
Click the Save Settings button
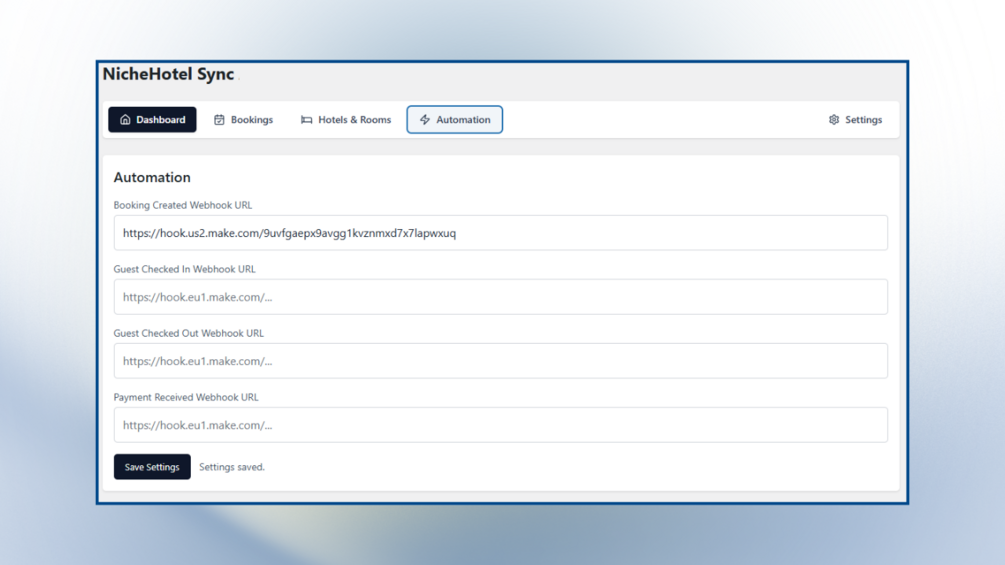152,467
